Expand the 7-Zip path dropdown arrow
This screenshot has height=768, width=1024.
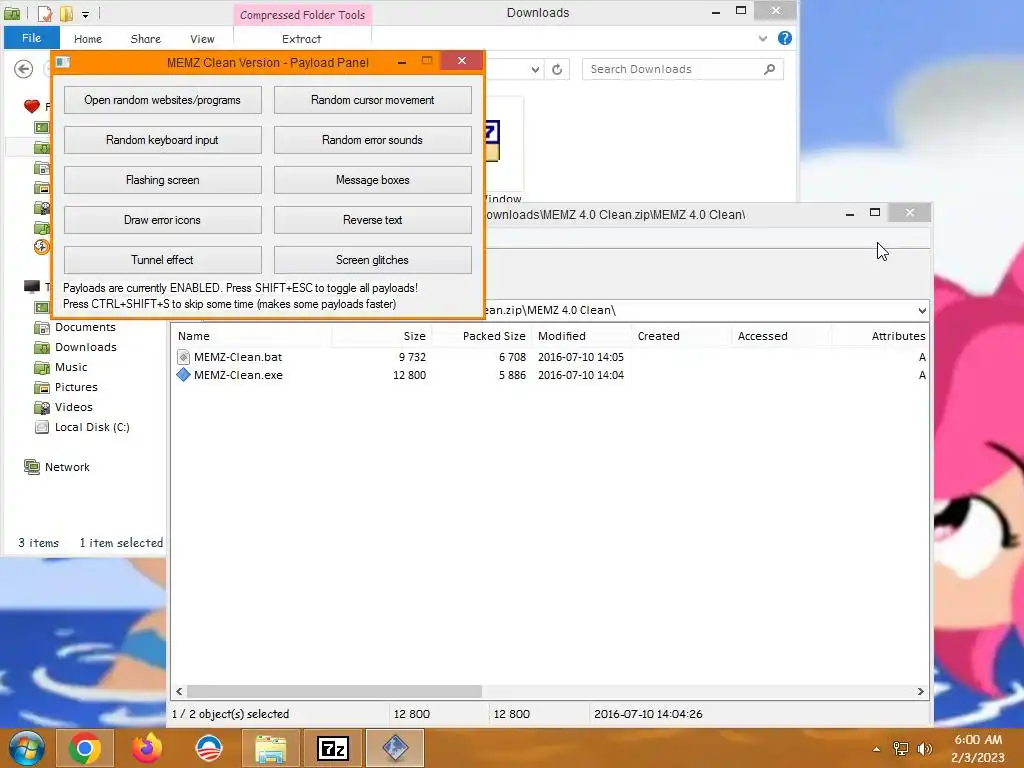tap(921, 310)
